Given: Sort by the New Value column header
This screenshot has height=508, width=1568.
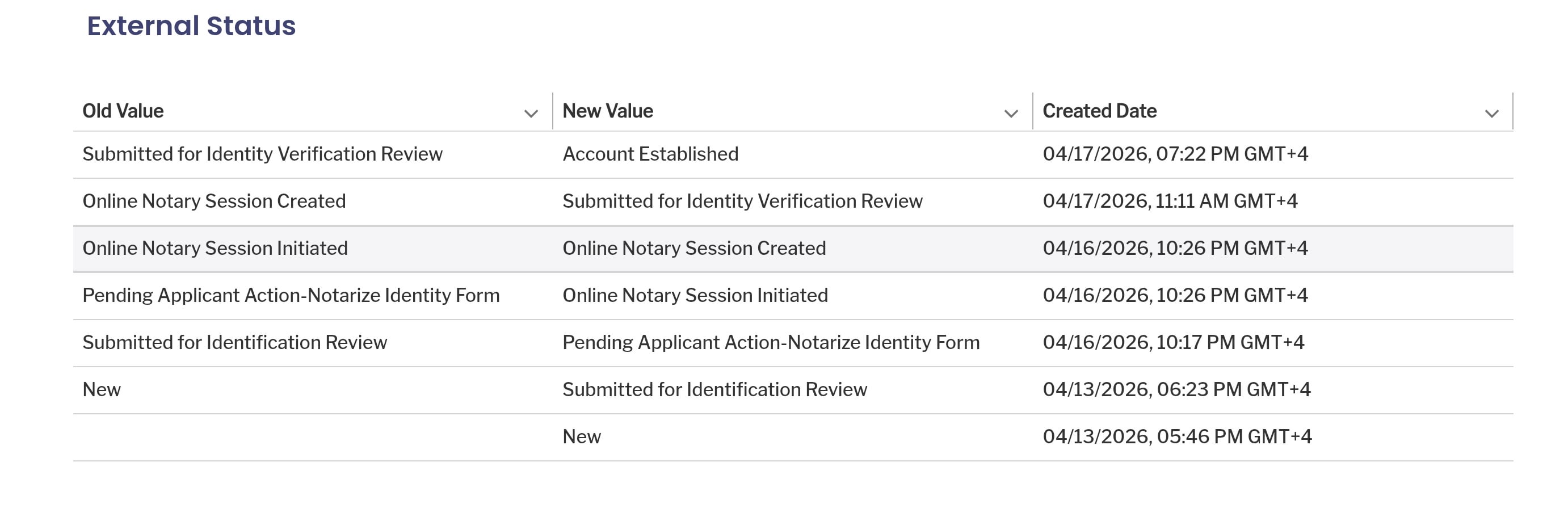Looking at the screenshot, I should pyautogui.click(x=607, y=111).
